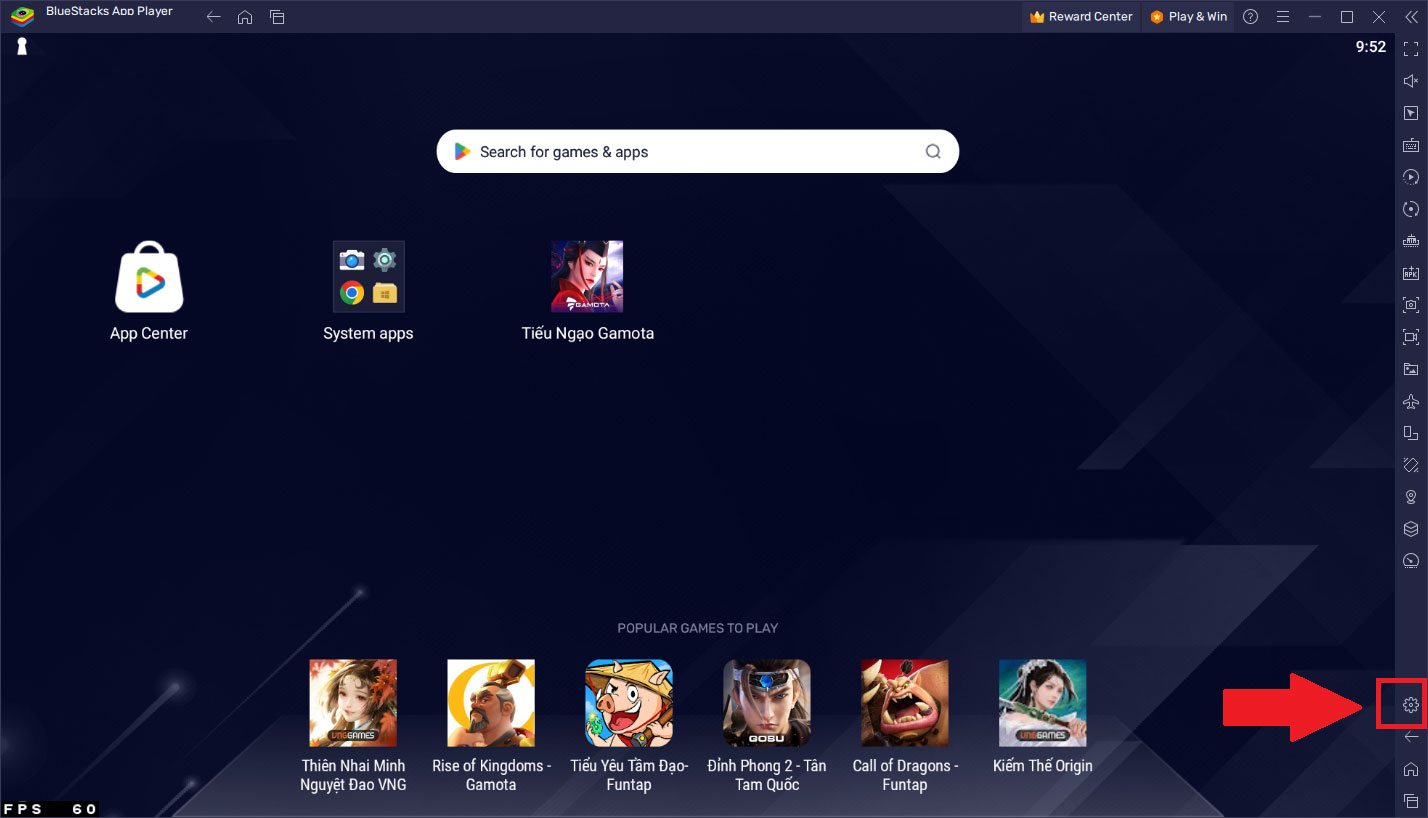Click the magnifier icon in search bar
This screenshot has width=1428, height=818.
pyautogui.click(x=933, y=152)
